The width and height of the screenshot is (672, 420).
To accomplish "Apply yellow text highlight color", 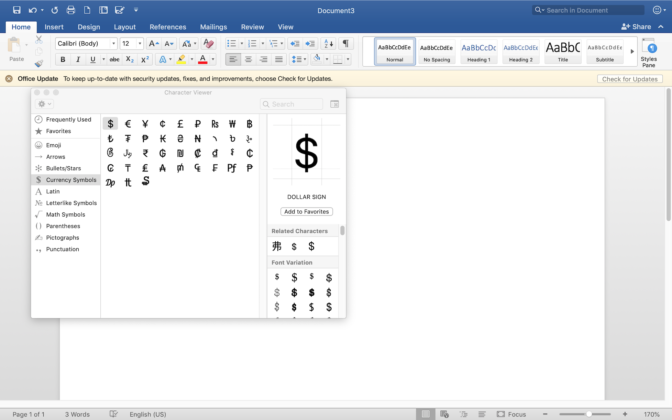I will (181, 59).
